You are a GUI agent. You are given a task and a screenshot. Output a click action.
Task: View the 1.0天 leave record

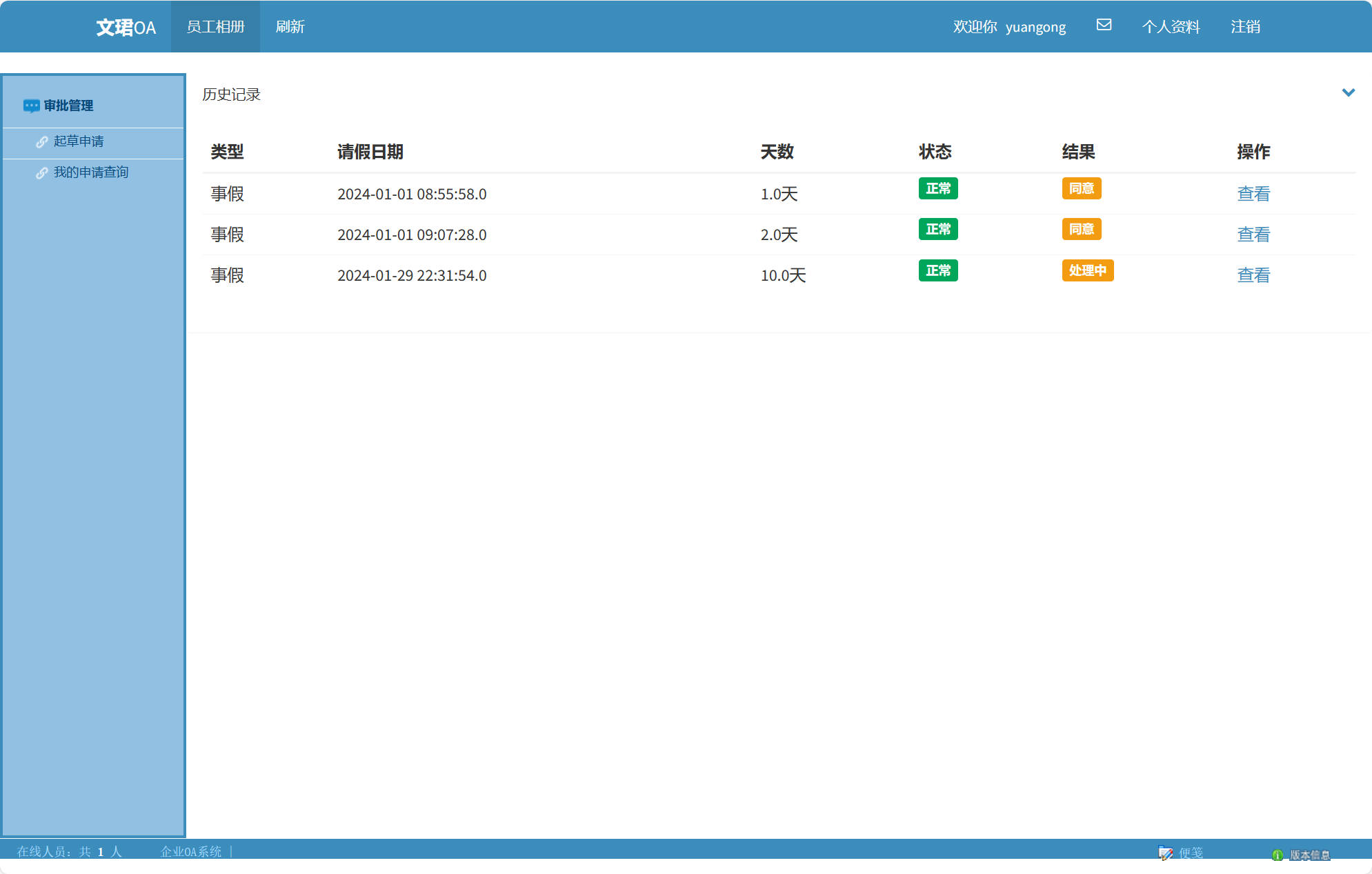(x=1253, y=194)
